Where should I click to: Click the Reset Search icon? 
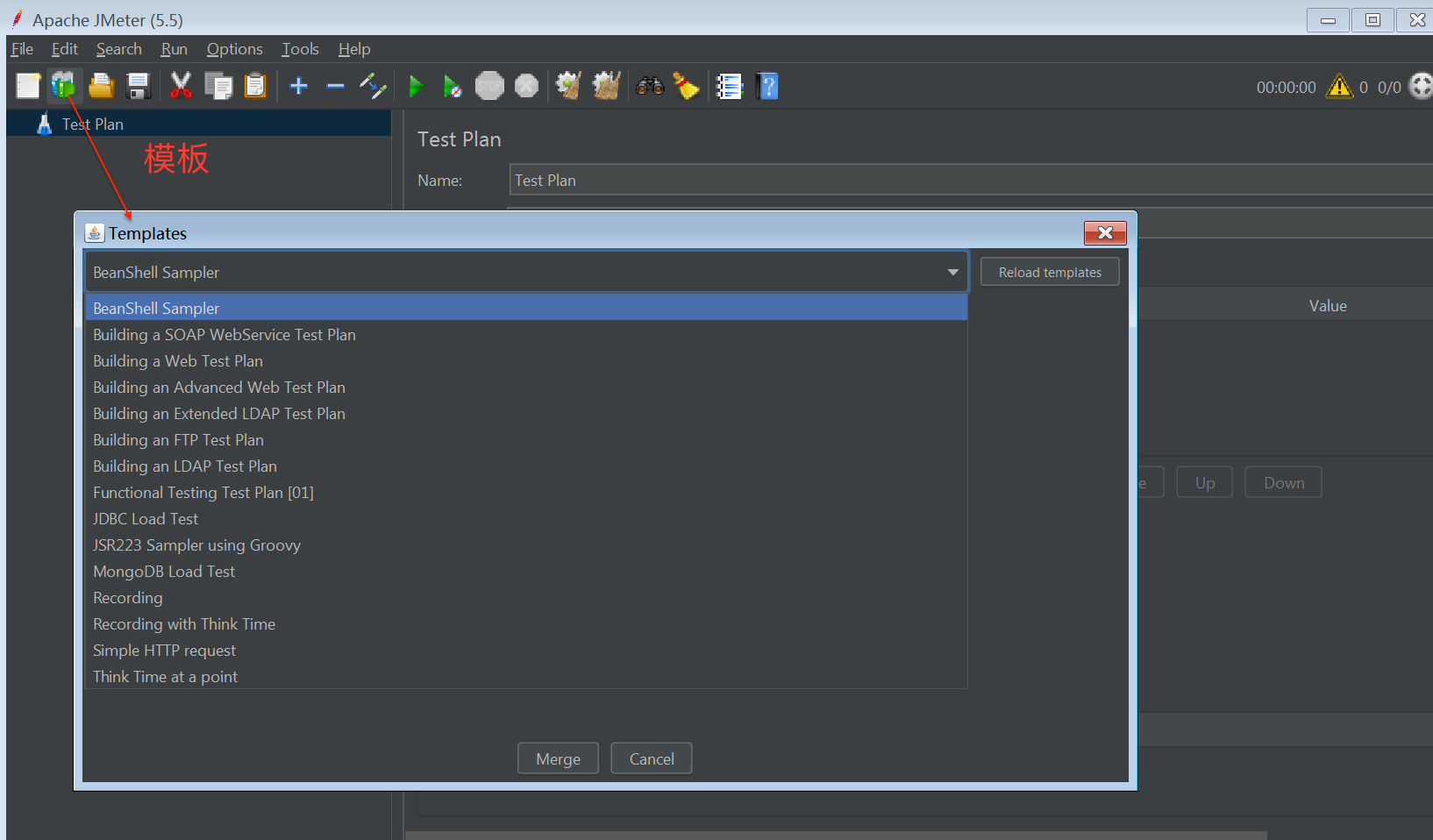(x=686, y=86)
